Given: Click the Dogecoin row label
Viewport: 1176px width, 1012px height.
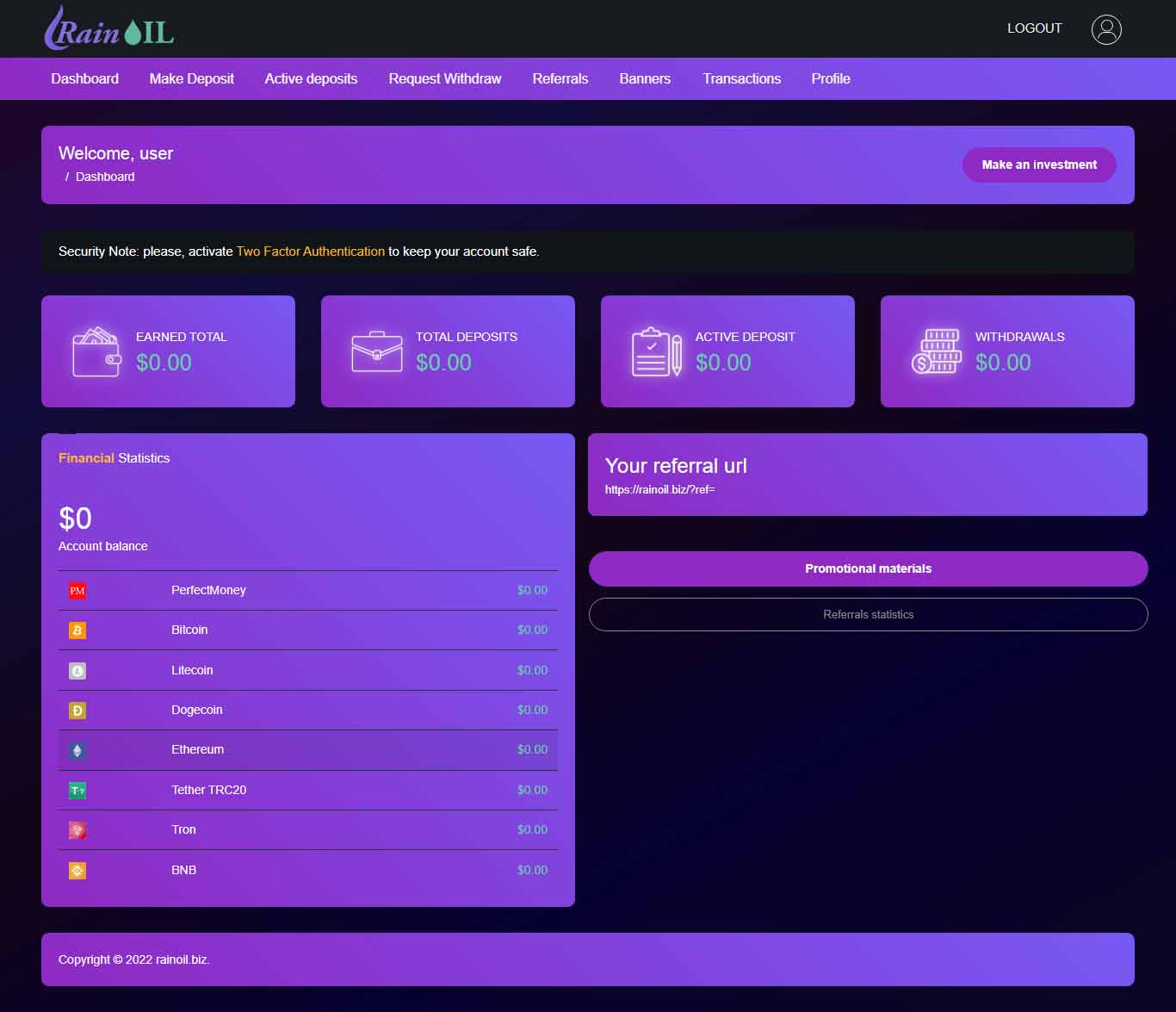Looking at the screenshot, I should coord(197,710).
